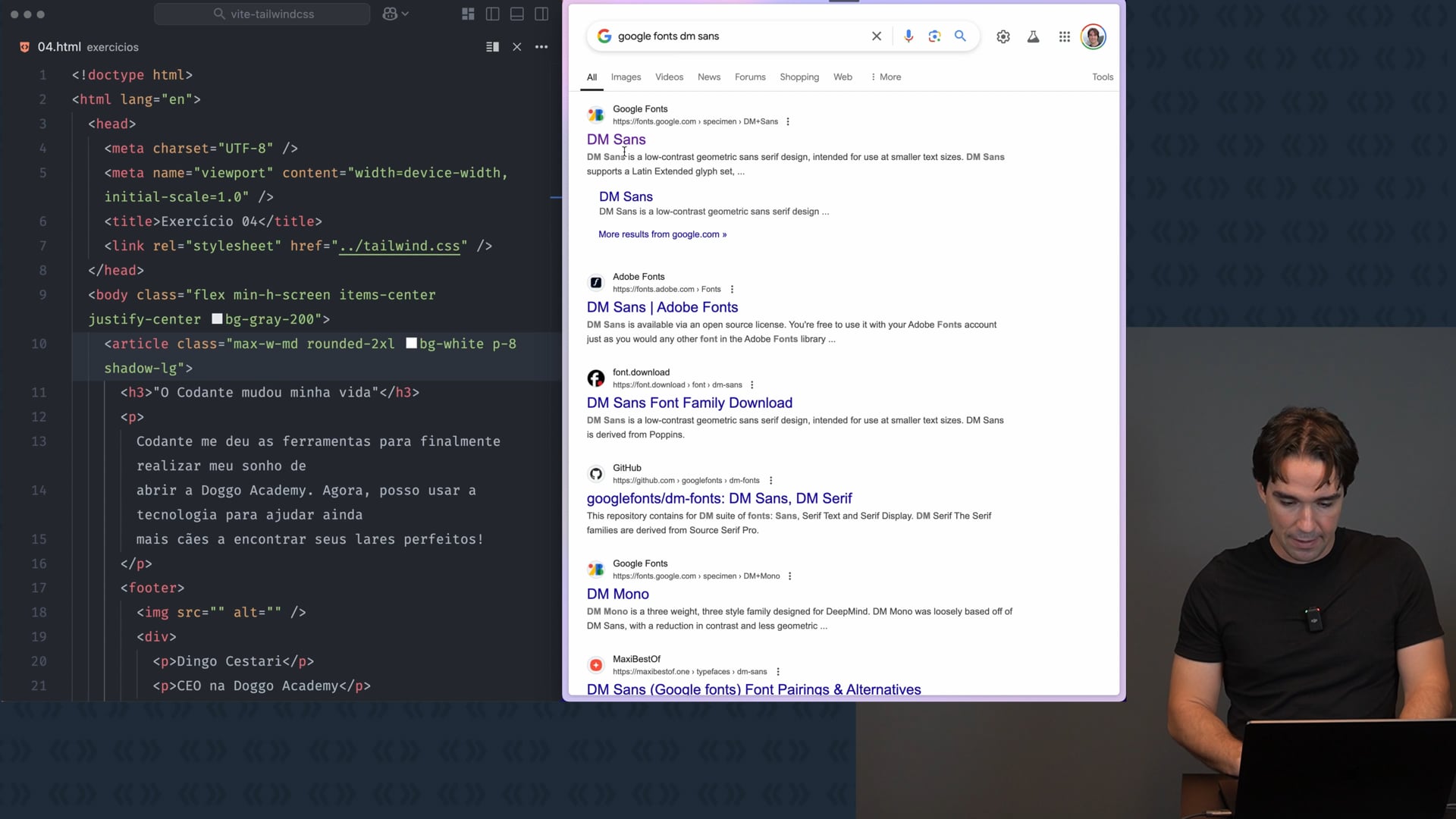Toggle the primary sidebar layout icon
The height and width of the screenshot is (819, 1456).
point(492,14)
